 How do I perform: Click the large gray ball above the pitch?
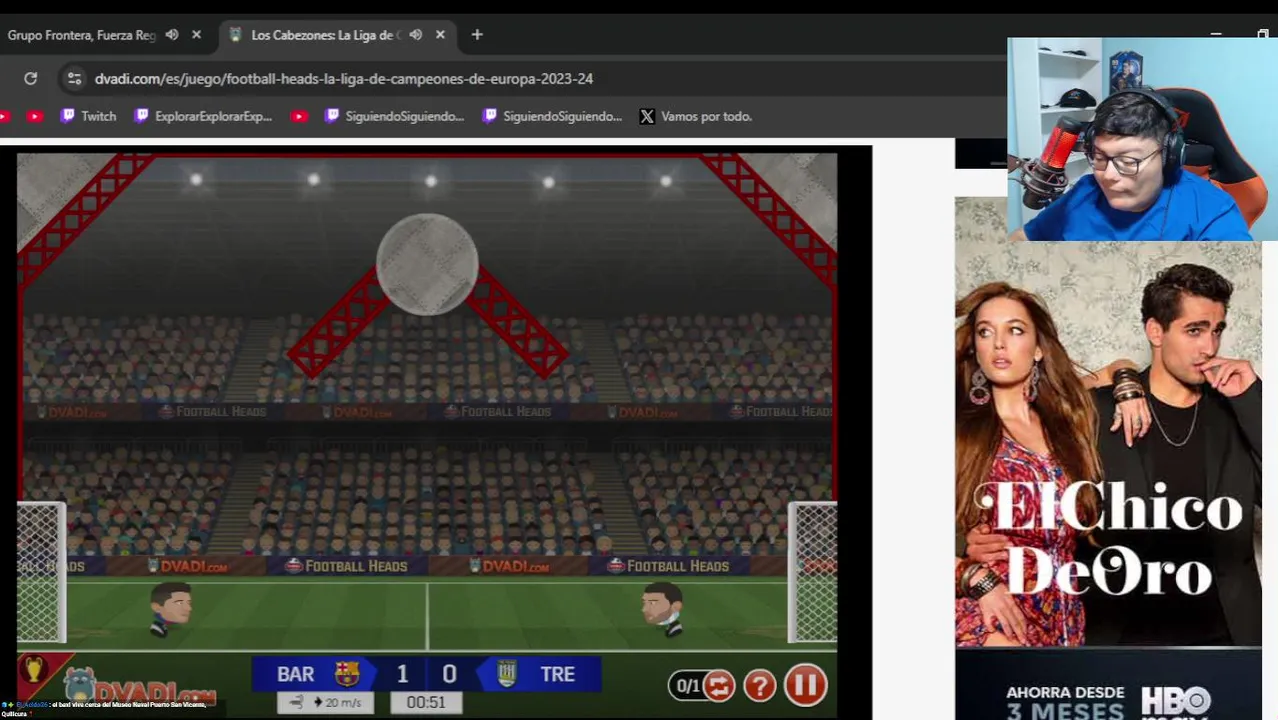[427, 264]
